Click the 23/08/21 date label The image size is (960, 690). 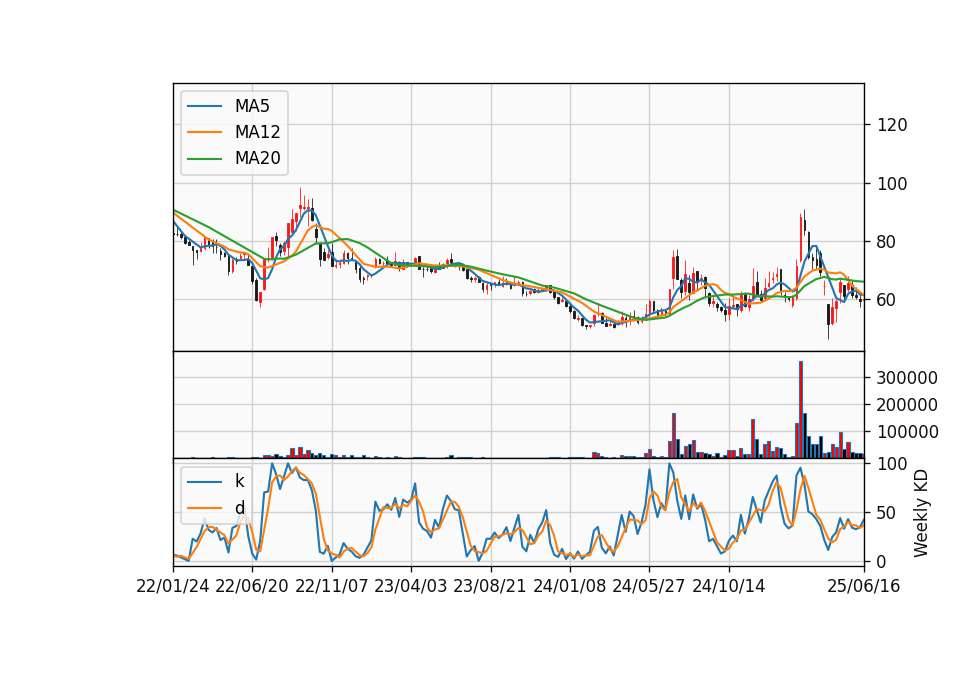[x=490, y=586]
